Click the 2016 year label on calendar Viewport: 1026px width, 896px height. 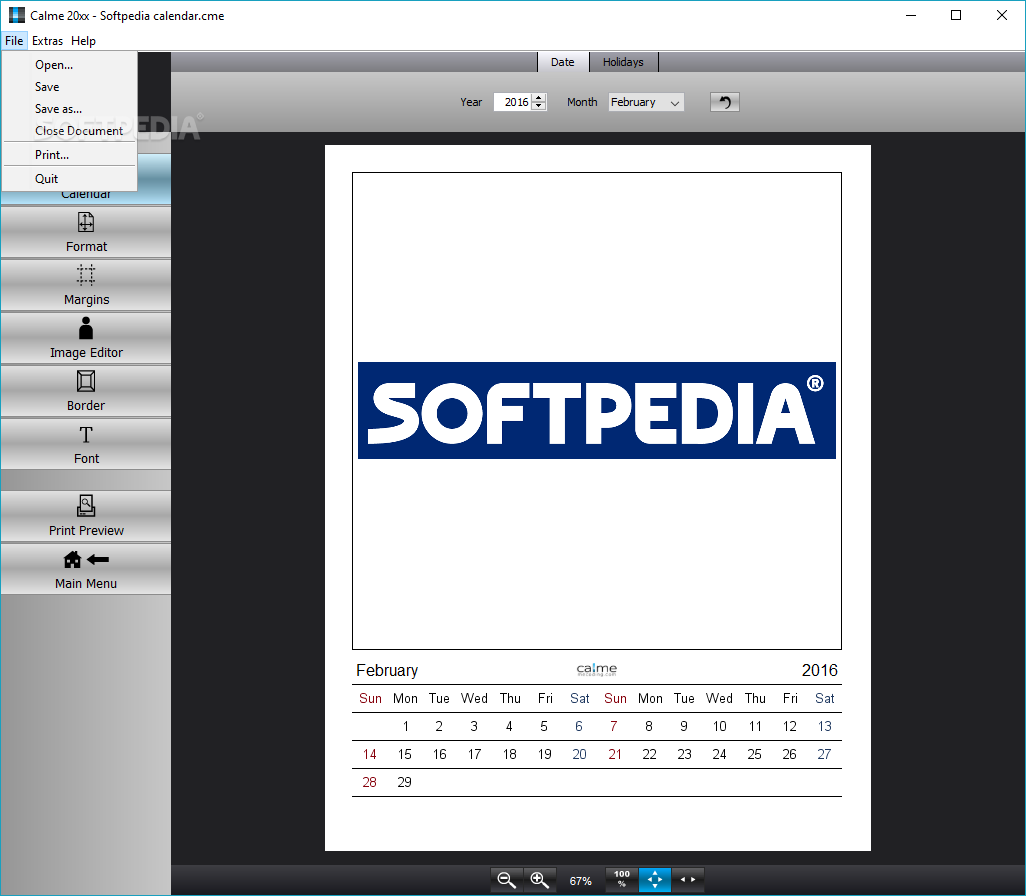coord(819,670)
